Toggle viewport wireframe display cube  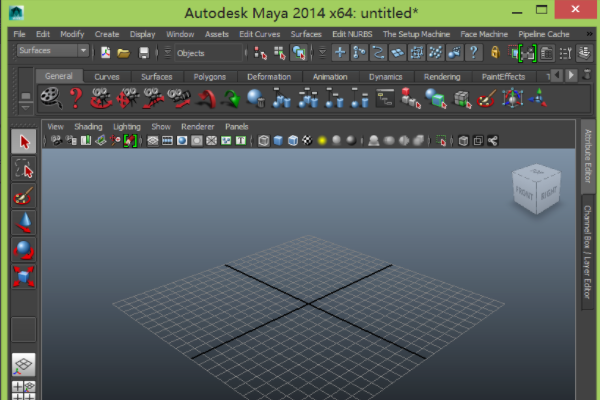(x=263, y=140)
